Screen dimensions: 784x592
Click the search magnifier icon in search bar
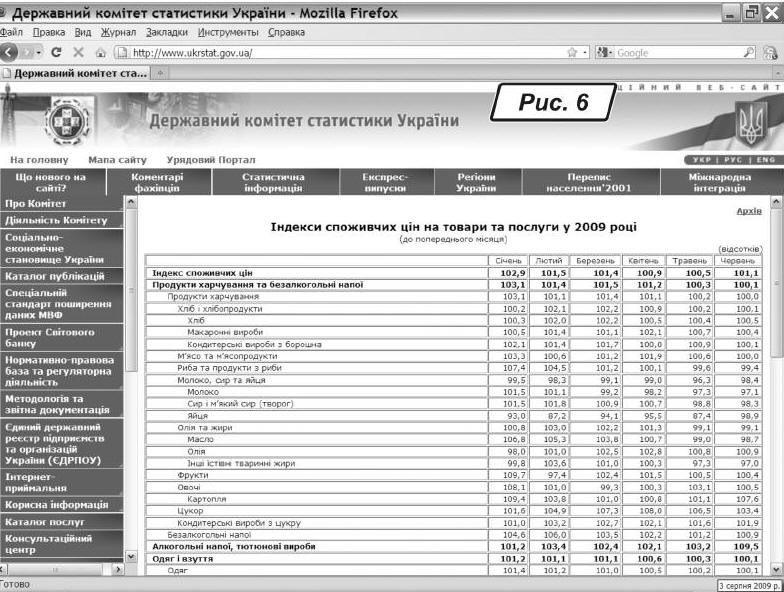point(748,52)
